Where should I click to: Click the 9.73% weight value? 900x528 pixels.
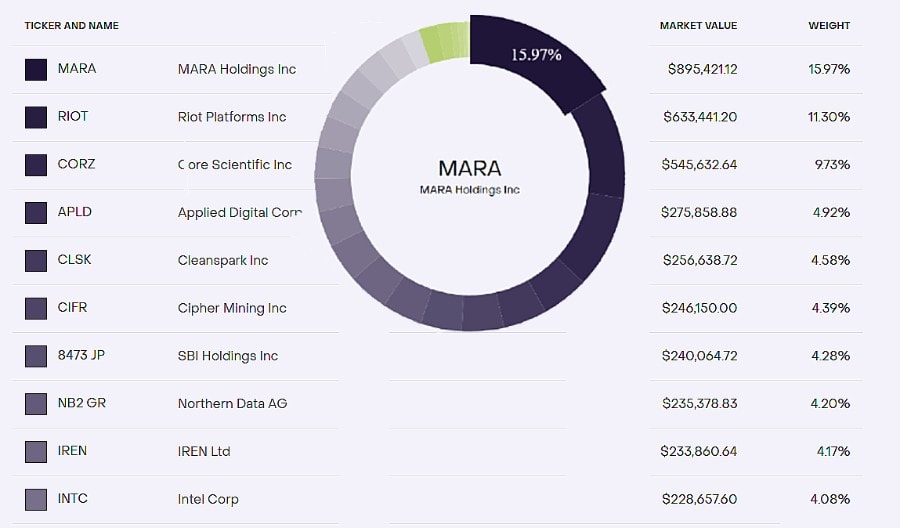[x=832, y=165]
